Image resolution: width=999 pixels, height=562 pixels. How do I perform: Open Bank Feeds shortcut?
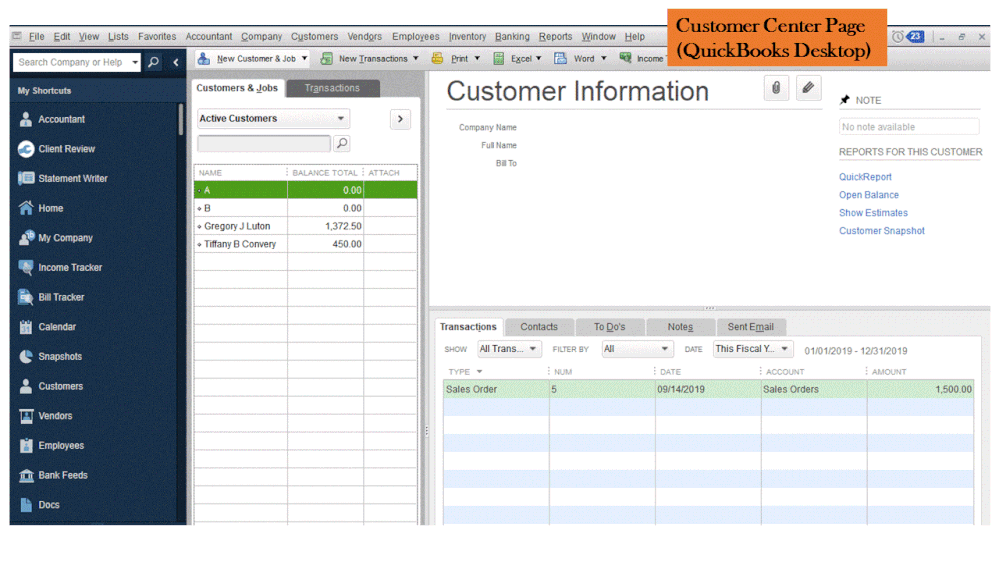(54, 475)
